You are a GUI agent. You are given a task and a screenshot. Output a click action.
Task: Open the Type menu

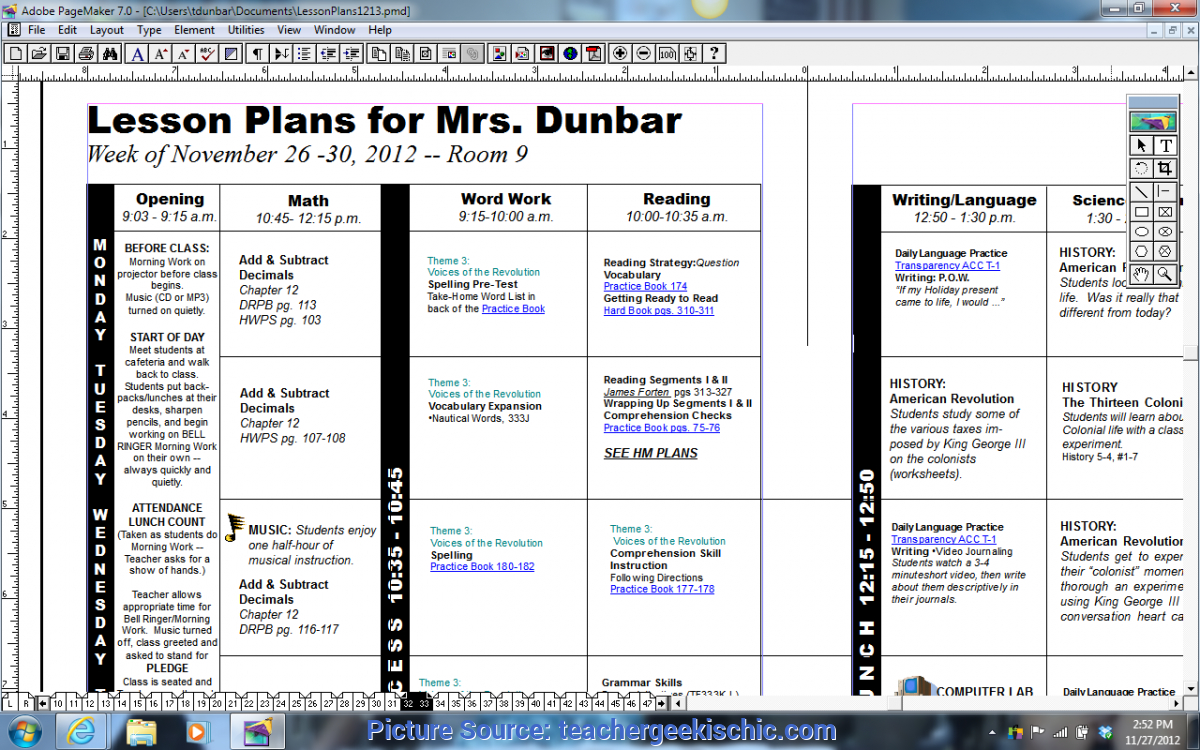click(149, 30)
